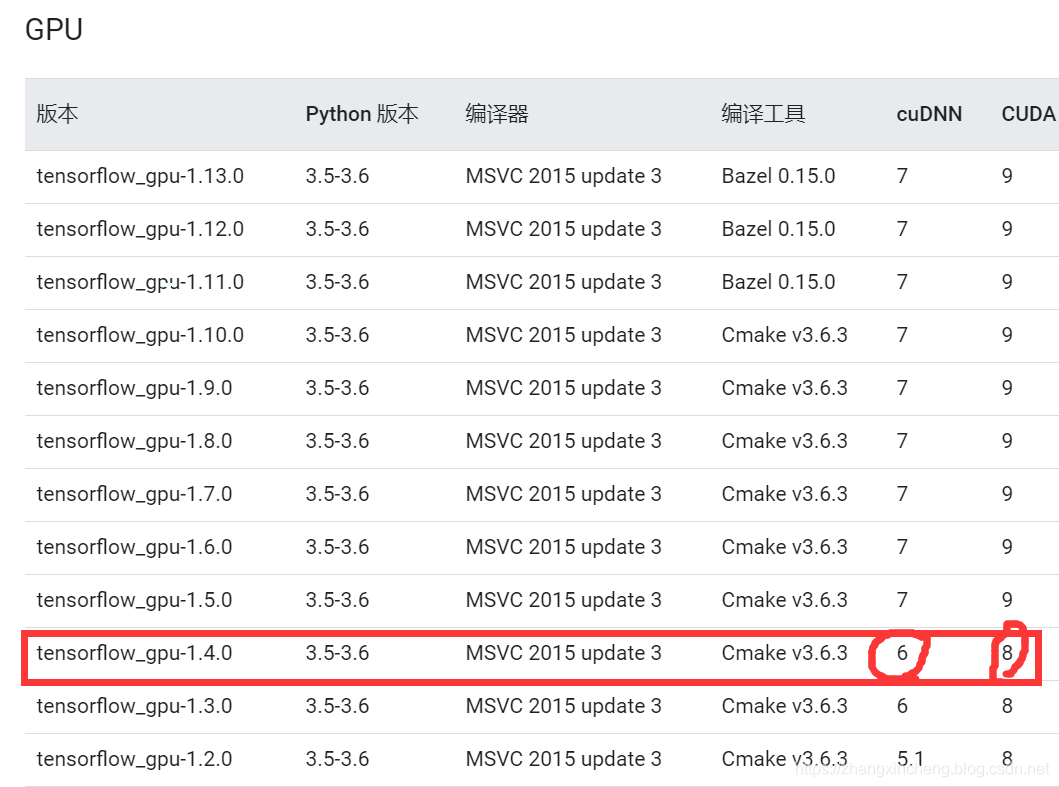Click cuDNN value 7 in 1.8.0 row

[902, 441]
